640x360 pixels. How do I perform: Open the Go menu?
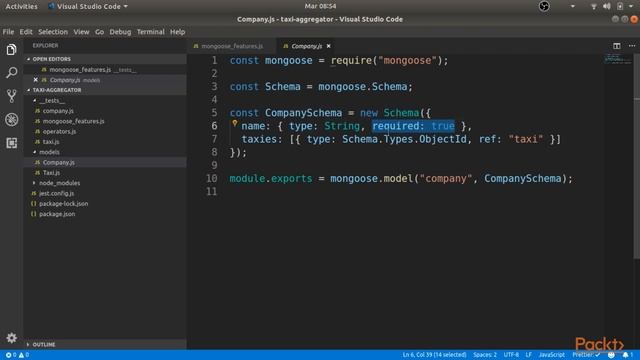(100, 32)
